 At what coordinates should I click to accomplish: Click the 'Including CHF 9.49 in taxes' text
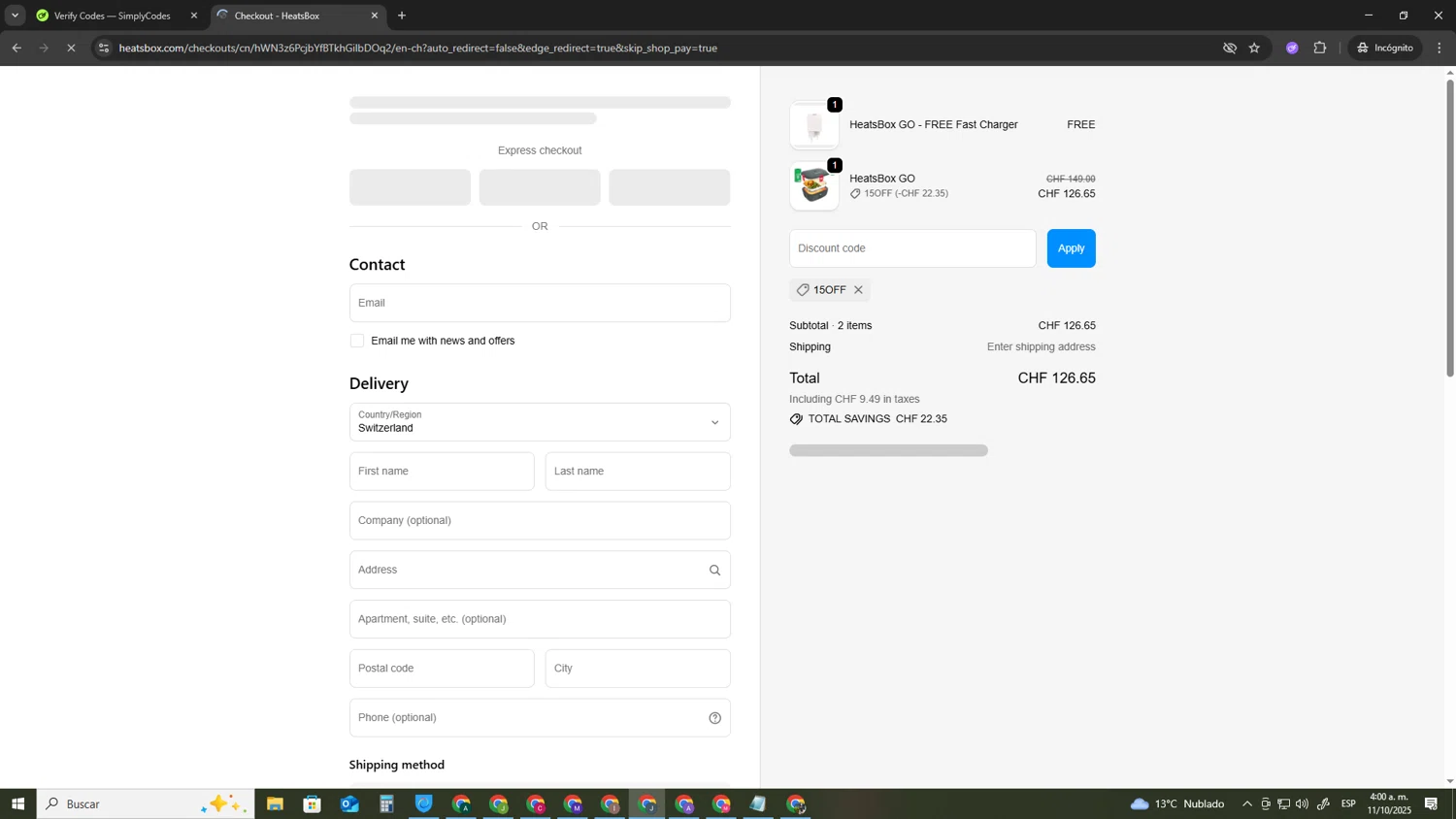click(x=854, y=399)
